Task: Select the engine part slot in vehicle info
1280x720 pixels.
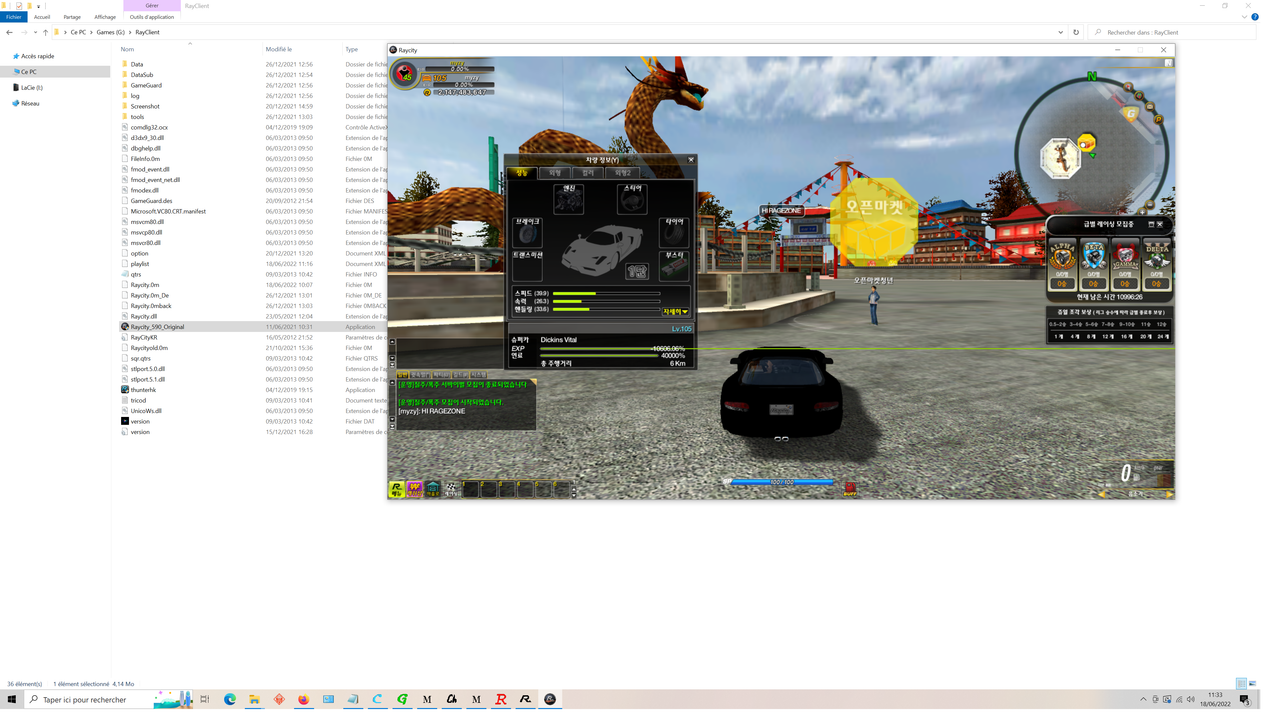Action: 569,199
